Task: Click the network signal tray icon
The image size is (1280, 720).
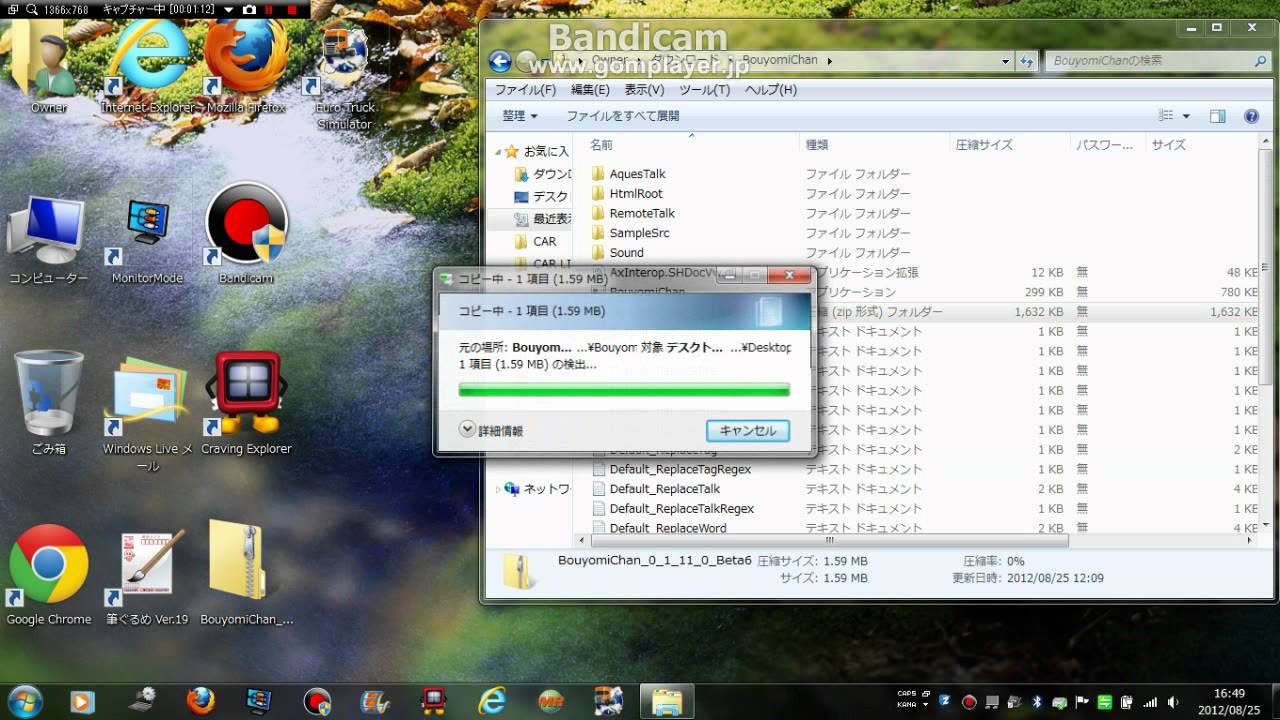Action: pyautogui.click(x=1150, y=702)
